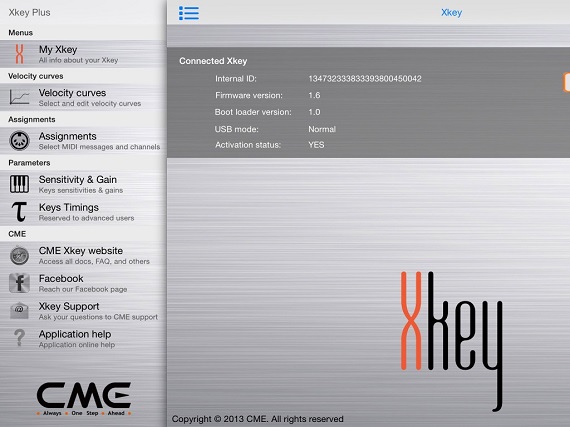Tap the piano keys Sensitivity icon
Image resolution: width=570 pixels, height=427 pixels.
20,184
